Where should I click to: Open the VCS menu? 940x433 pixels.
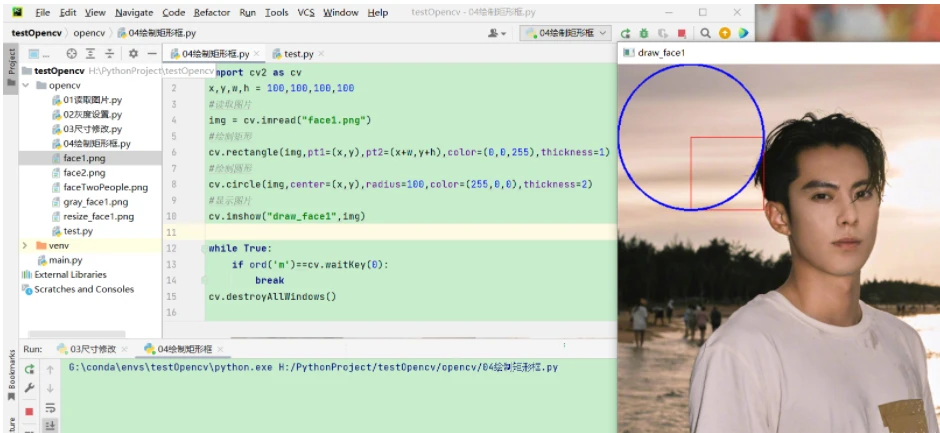[x=306, y=12]
